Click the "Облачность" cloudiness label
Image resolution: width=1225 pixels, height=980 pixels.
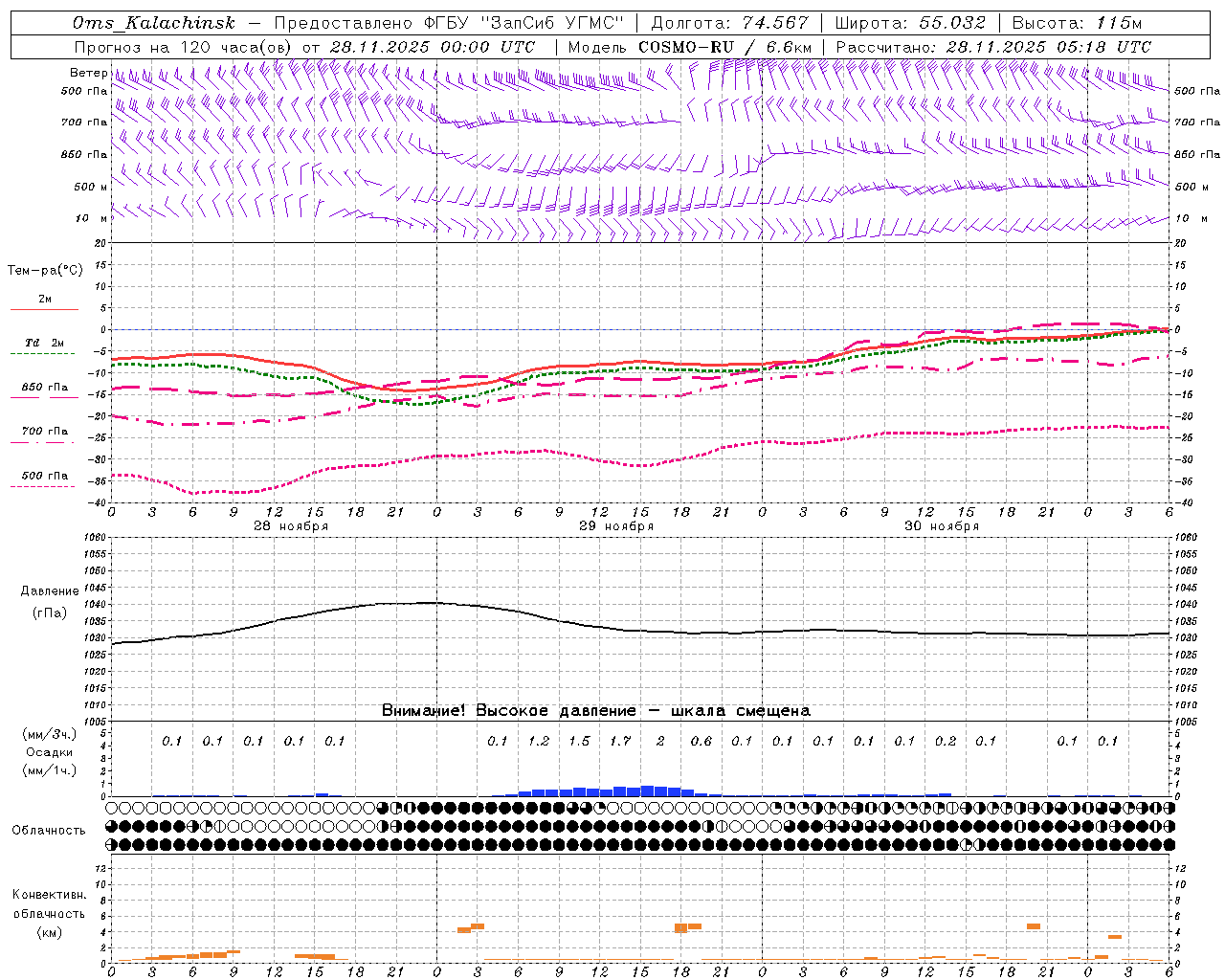pyautogui.click(x=49, y=830)
